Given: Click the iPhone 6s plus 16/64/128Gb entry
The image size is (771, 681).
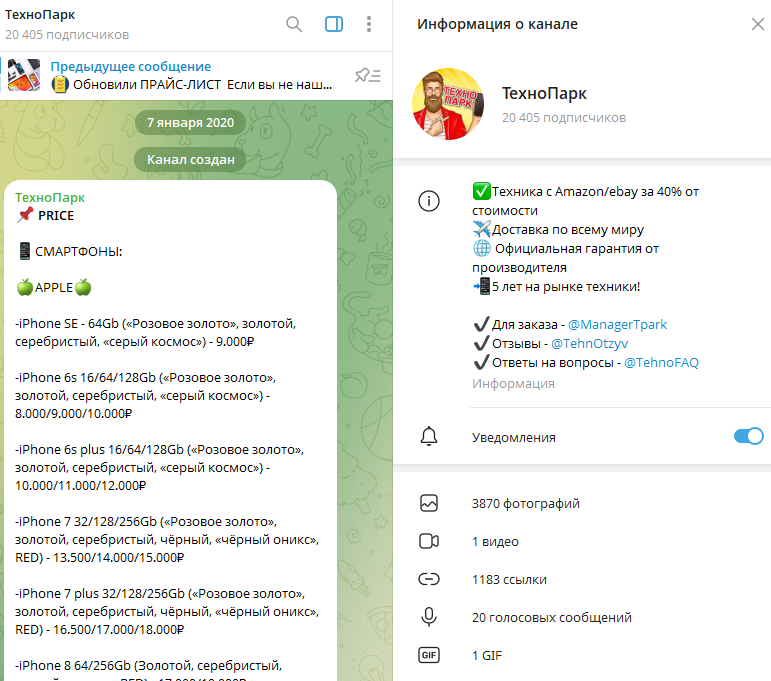Looking at the screenshot, I should (x=159, y=468).
